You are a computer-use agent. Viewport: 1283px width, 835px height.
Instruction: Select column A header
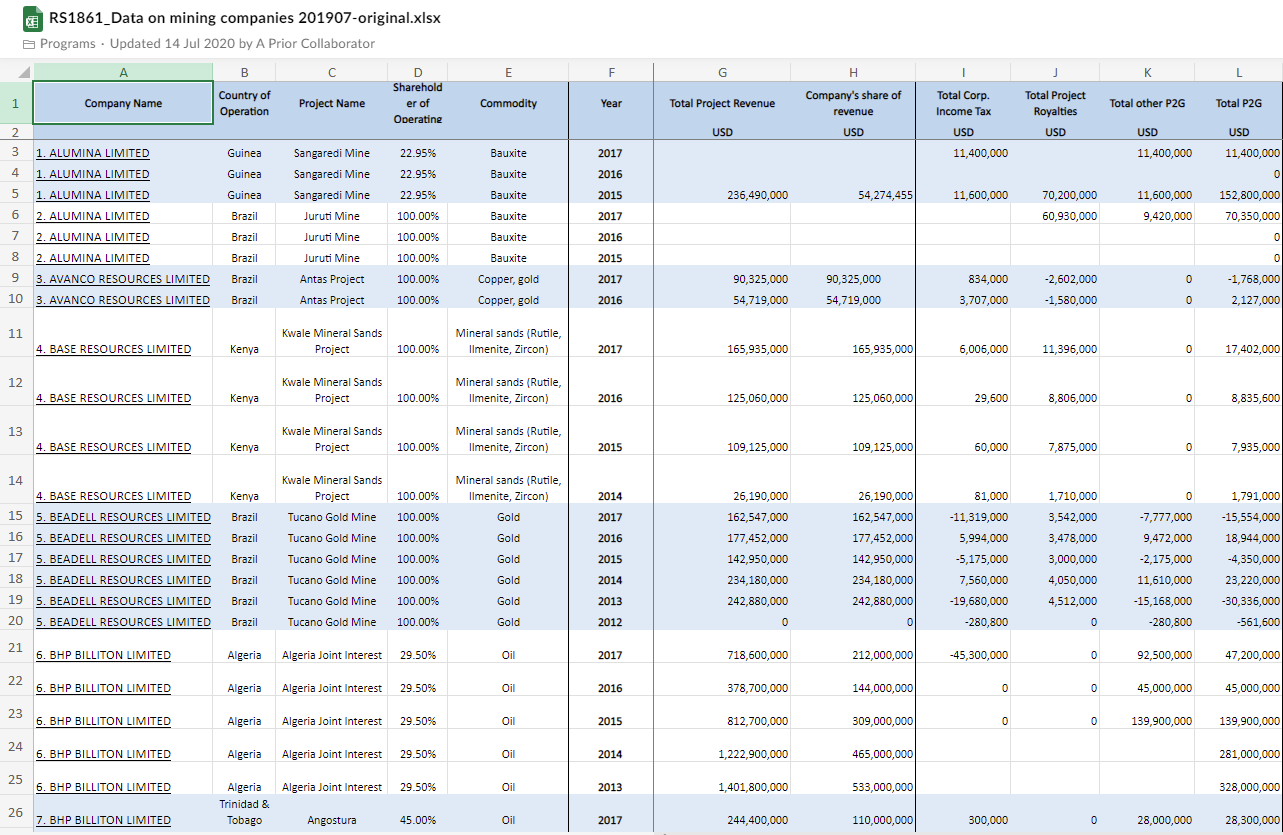click(x=123, y=72)
